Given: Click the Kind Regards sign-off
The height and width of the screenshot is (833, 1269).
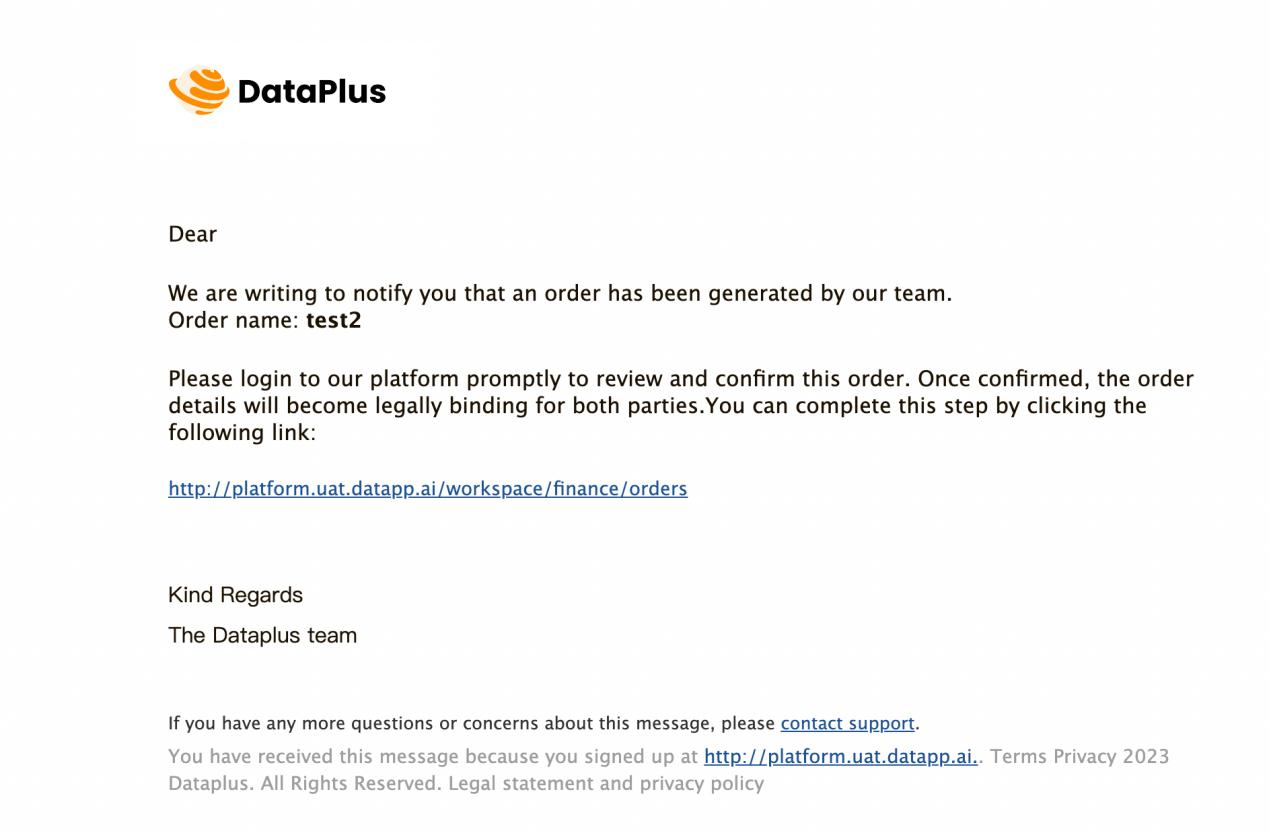Looking at the screenshot, I should pos(235,595).
